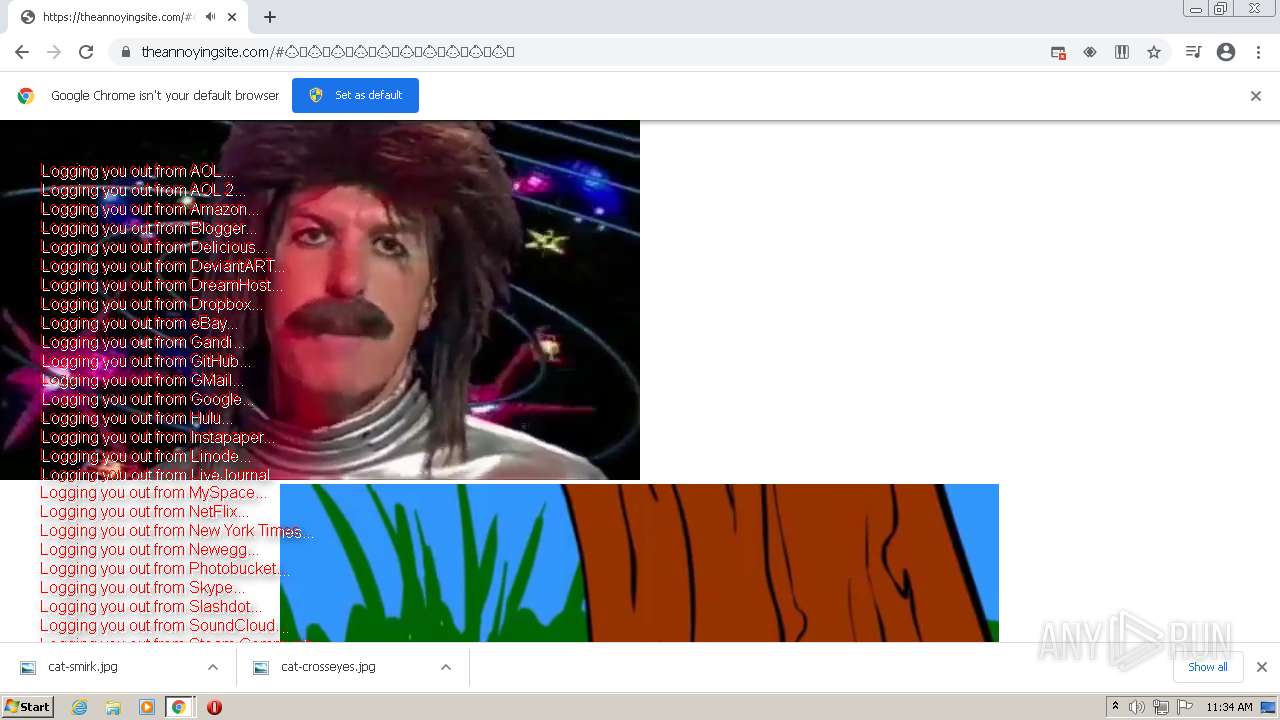Click 'Logging you out from AOL...' text

[x=137, y=171]
